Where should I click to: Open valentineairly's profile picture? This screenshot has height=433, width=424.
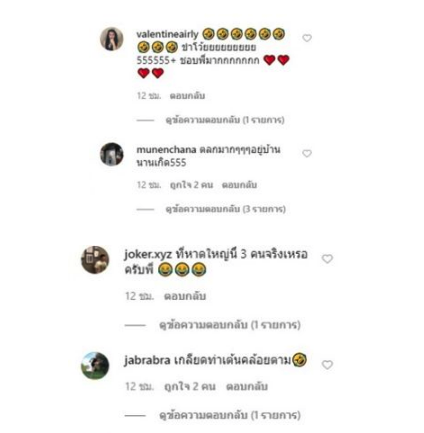coord(112,39)
